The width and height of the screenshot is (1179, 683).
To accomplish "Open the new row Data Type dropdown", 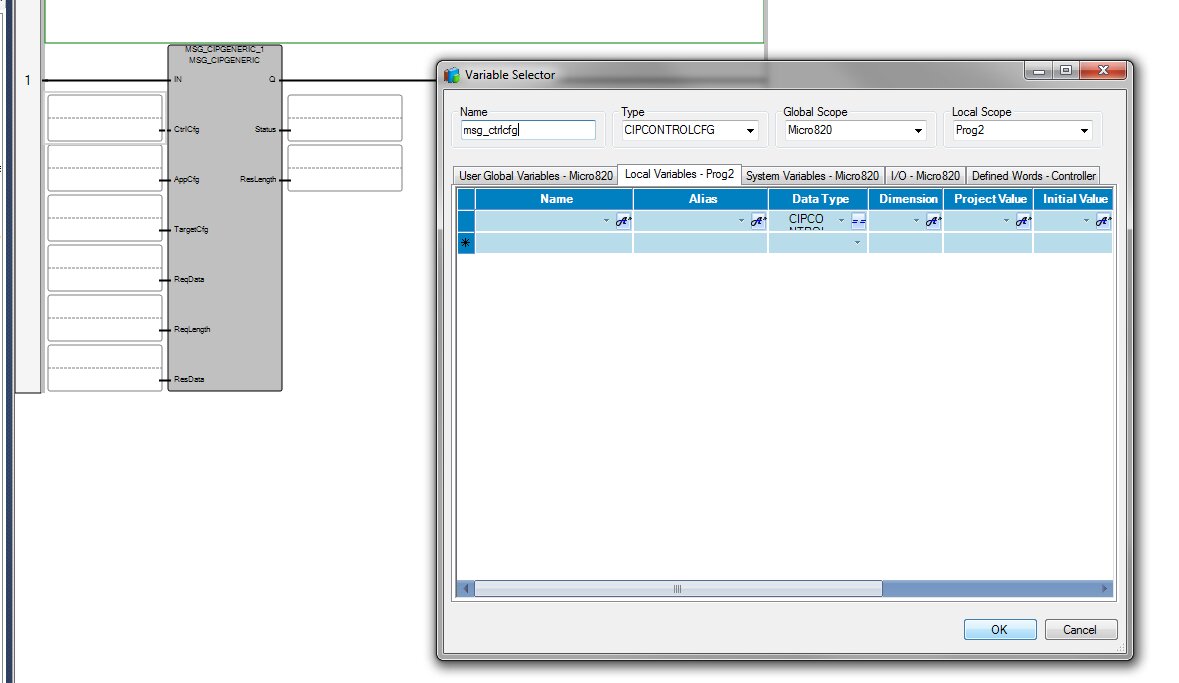I will tap(857, 243).
